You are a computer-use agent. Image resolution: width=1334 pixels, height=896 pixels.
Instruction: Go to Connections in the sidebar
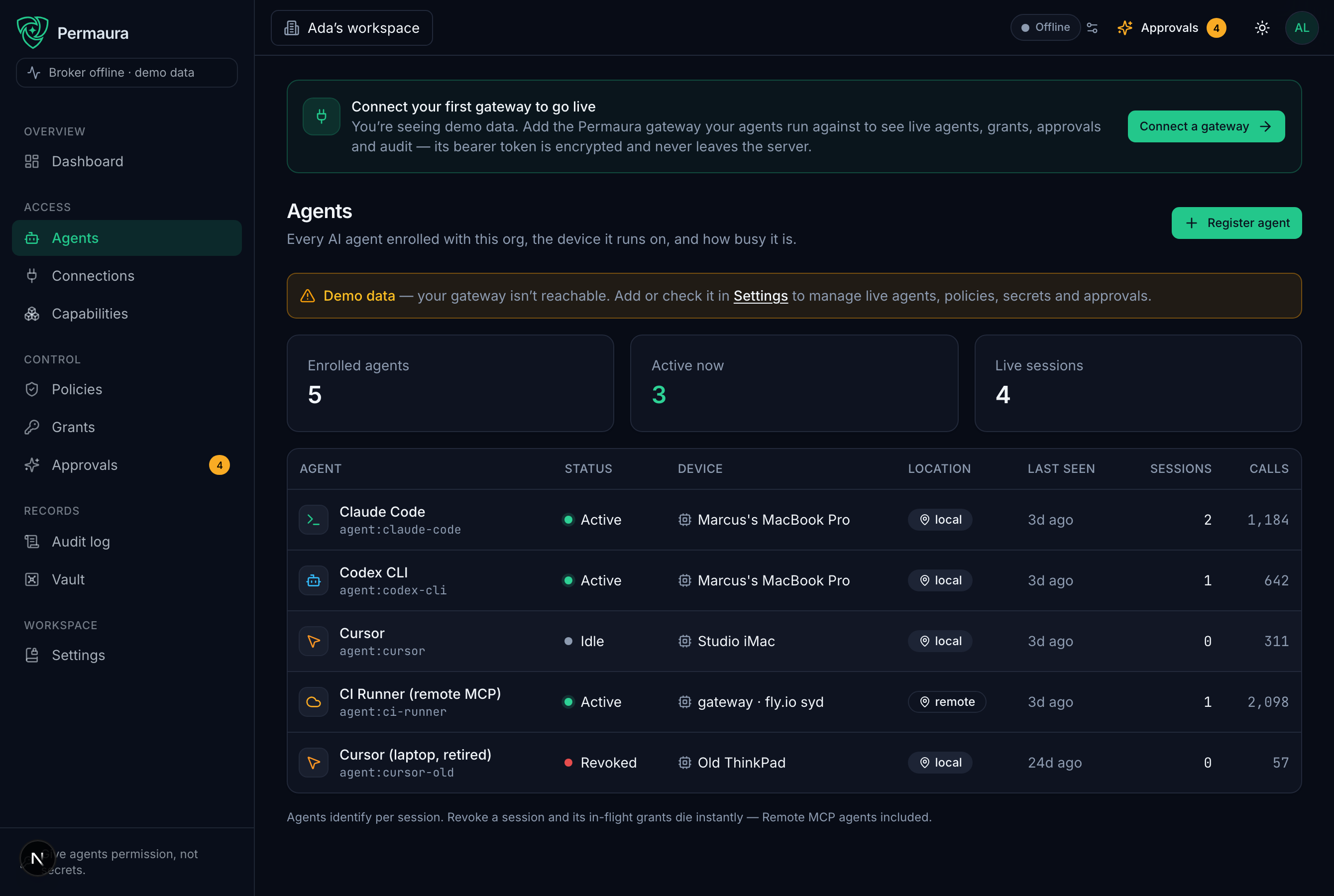[127, 276]
